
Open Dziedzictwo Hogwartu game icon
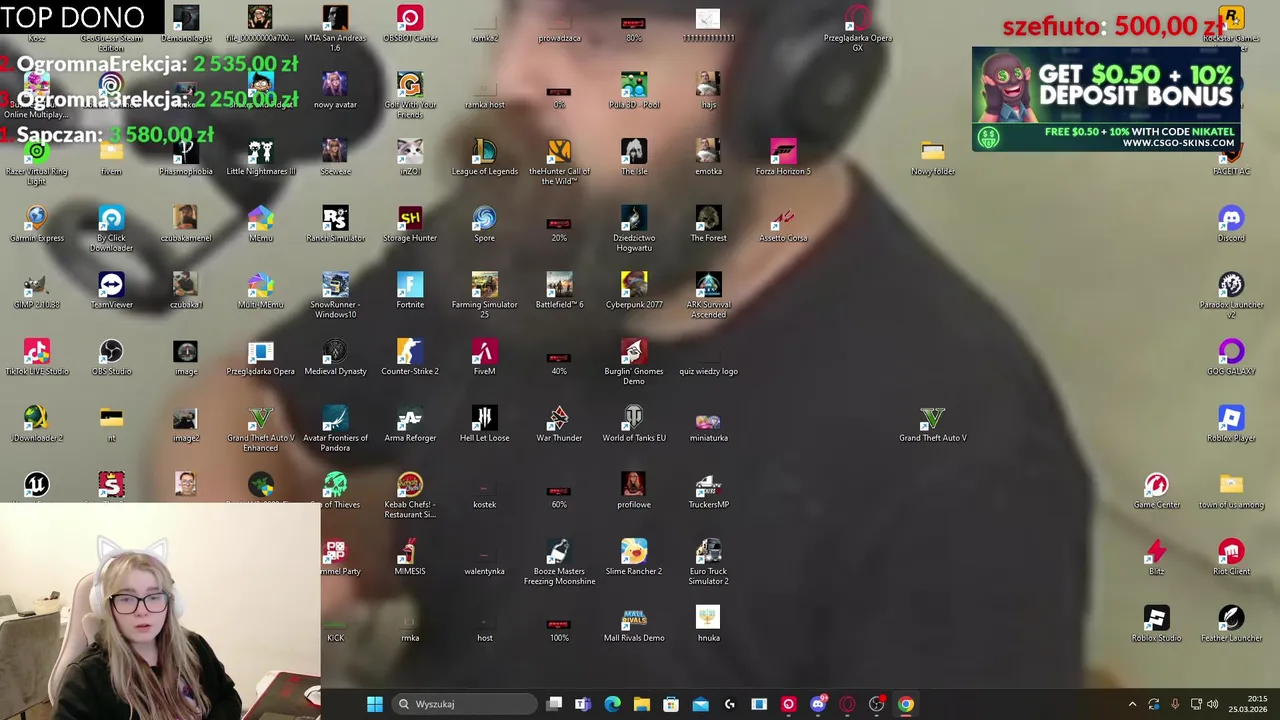click(x=634, y=228)
